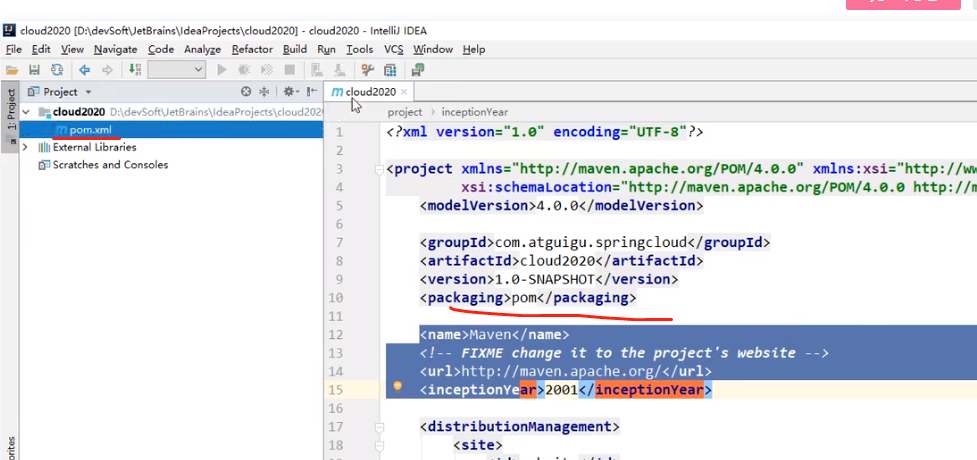The width and height of the screenshot is (977, 460).
Task: Click the inceptionYear value 2001
Action: point(562,390)
